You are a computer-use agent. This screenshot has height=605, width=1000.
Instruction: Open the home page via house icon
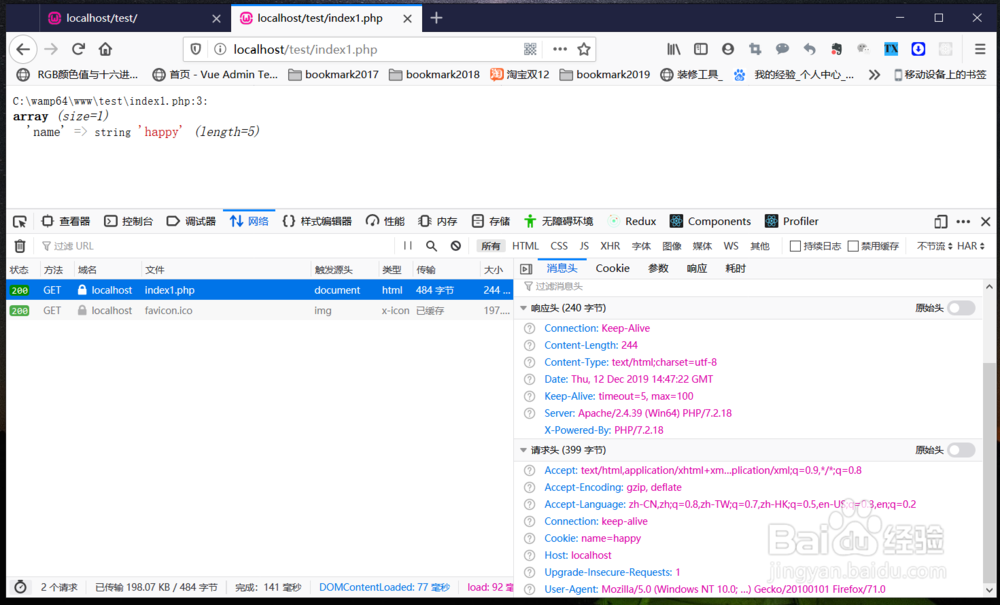[105, 49]
